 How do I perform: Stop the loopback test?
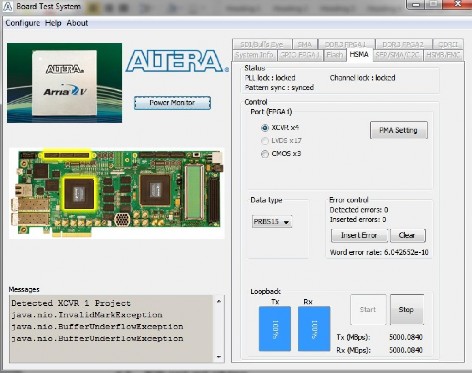point(407,309)
